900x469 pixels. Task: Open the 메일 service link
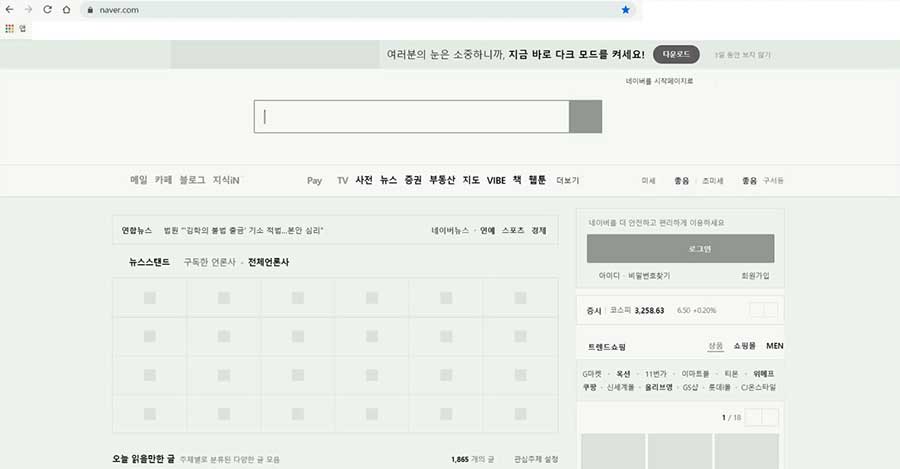click(x=139, y=180)
